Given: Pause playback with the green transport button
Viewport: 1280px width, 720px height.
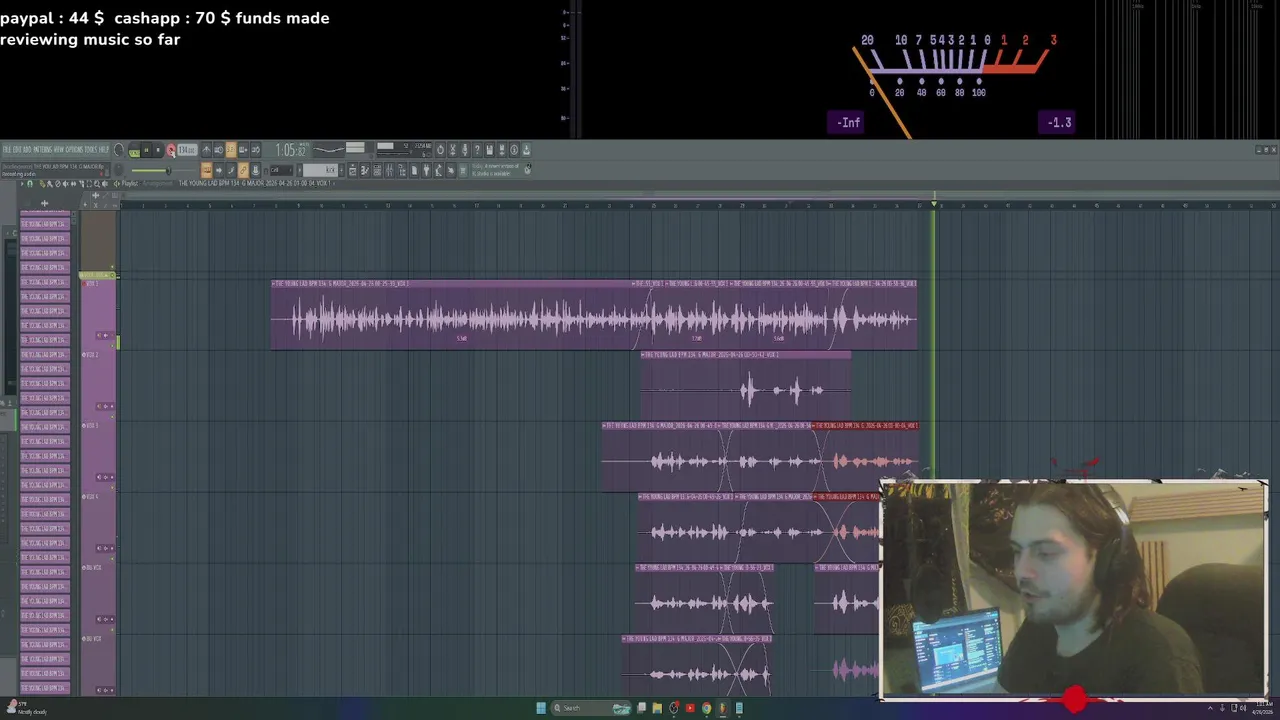Looking at the screenshot, I should (146, 150).
